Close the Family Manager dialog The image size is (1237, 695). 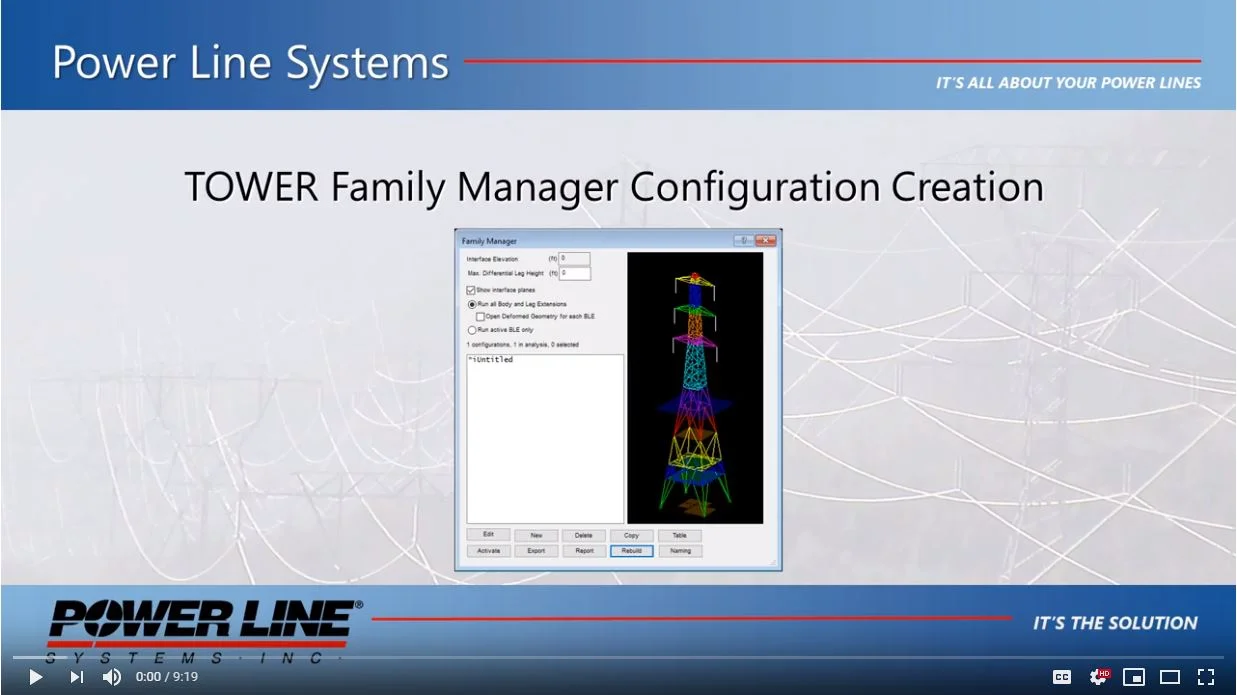tap(766, 240)
